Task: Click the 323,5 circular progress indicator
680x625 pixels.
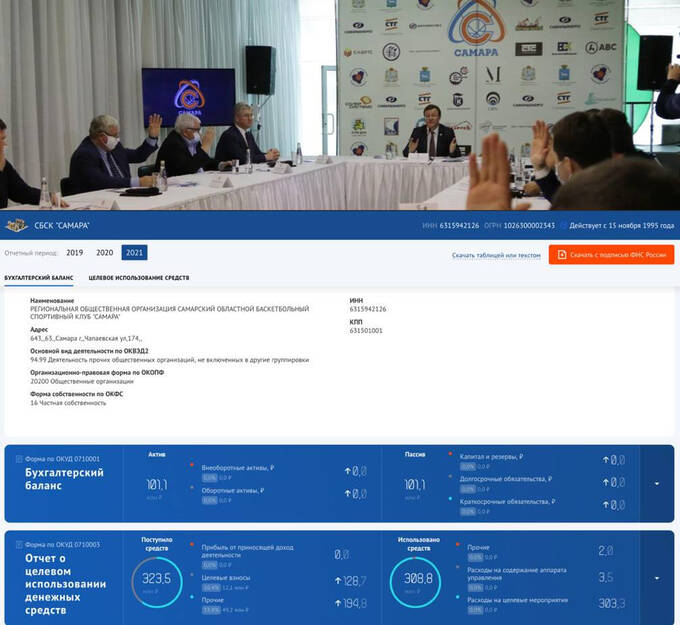Action: click(x=155, y=580)
